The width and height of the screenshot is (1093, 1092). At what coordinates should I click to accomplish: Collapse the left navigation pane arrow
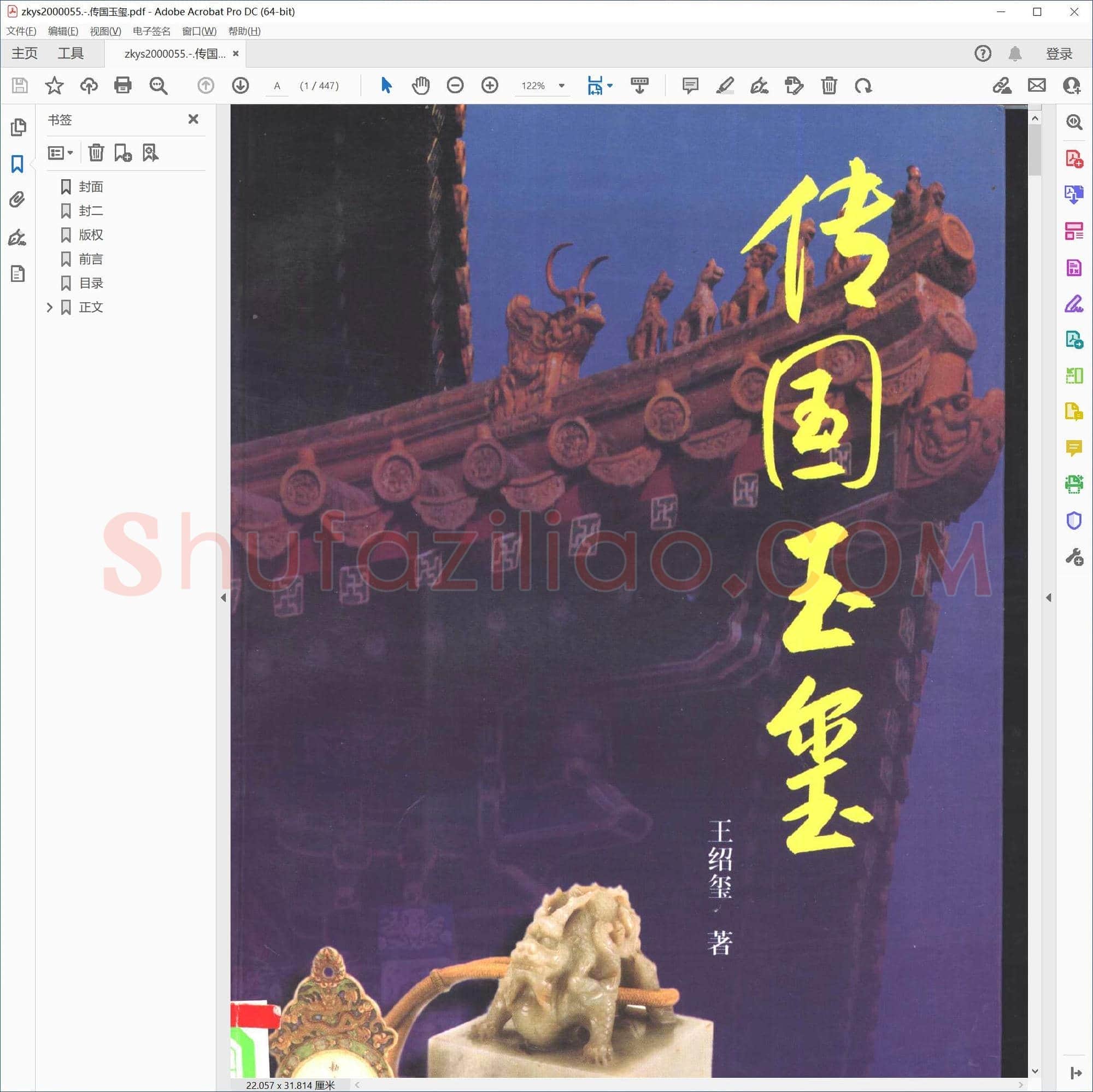[224, 597]
